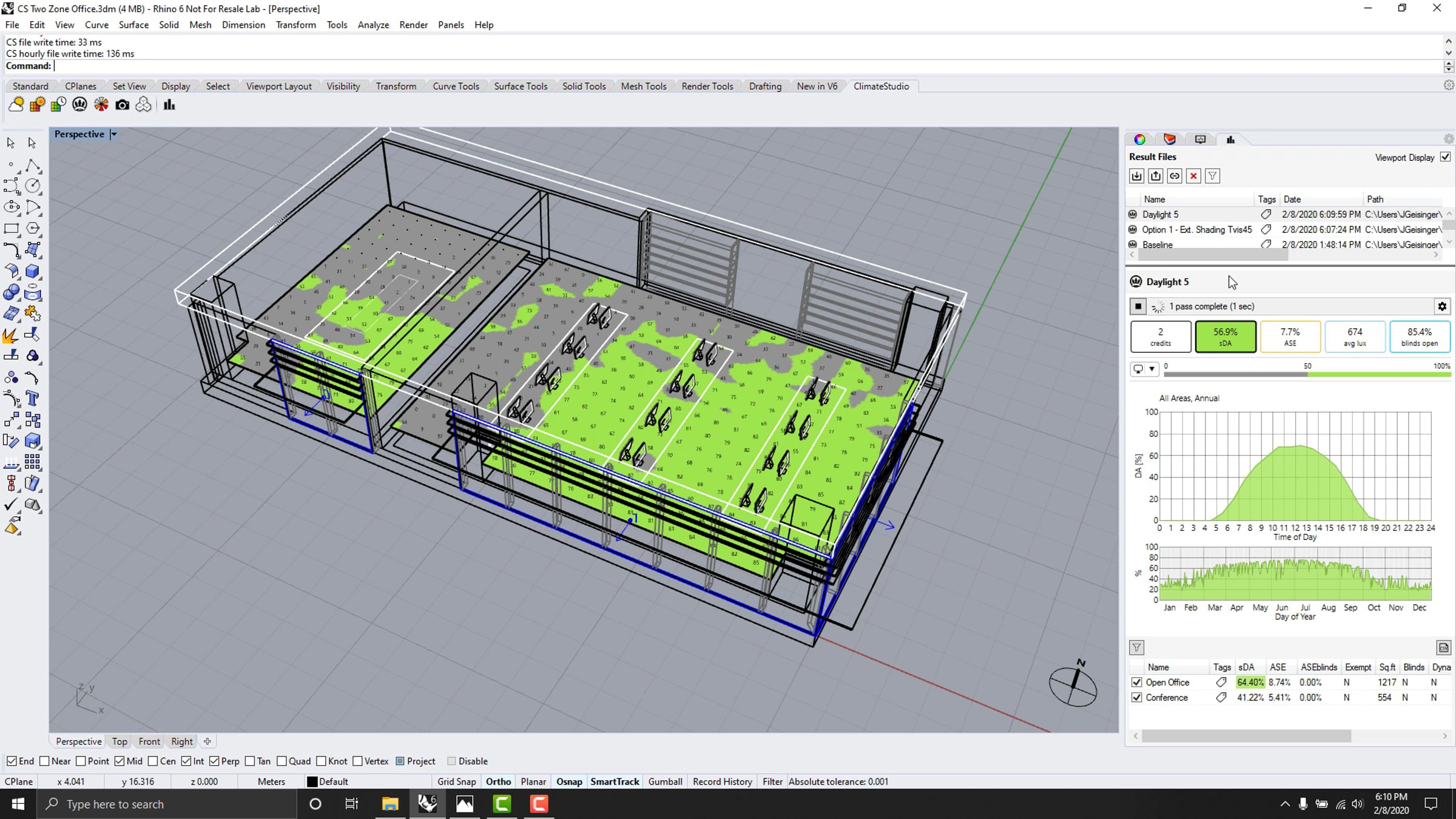Screen dimensions: 1456x819
Task: Select the view analysis camera icon
Action: pyautogui.click(x=122, y=105)
